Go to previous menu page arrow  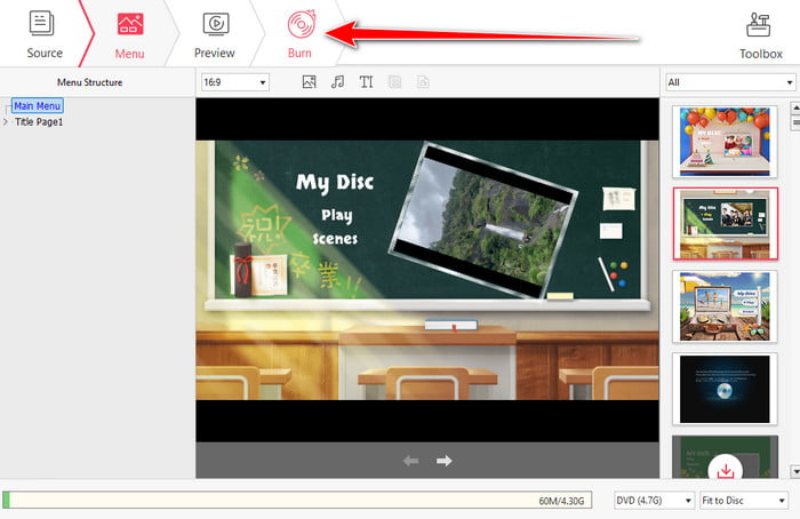click(410, 461)
